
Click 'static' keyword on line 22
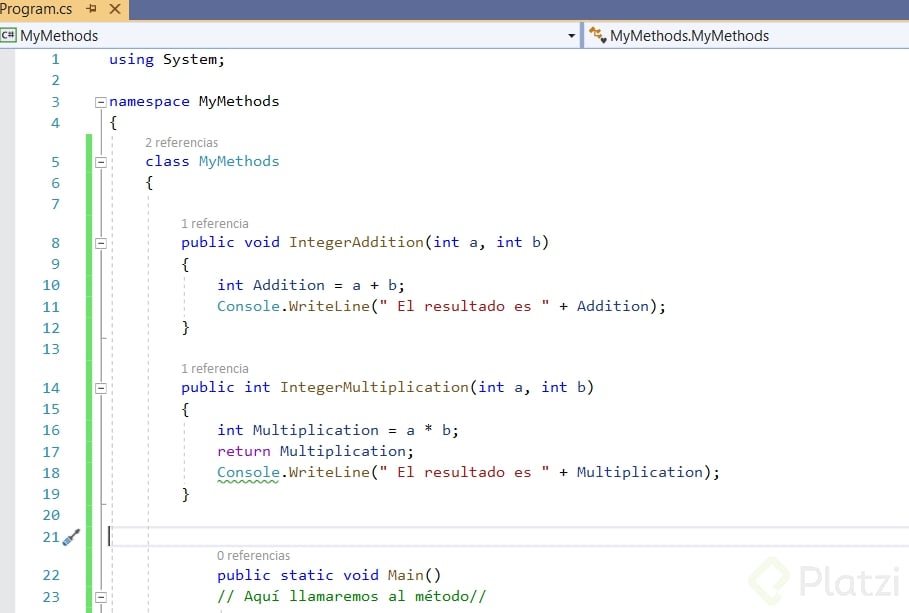pos(307,575)
